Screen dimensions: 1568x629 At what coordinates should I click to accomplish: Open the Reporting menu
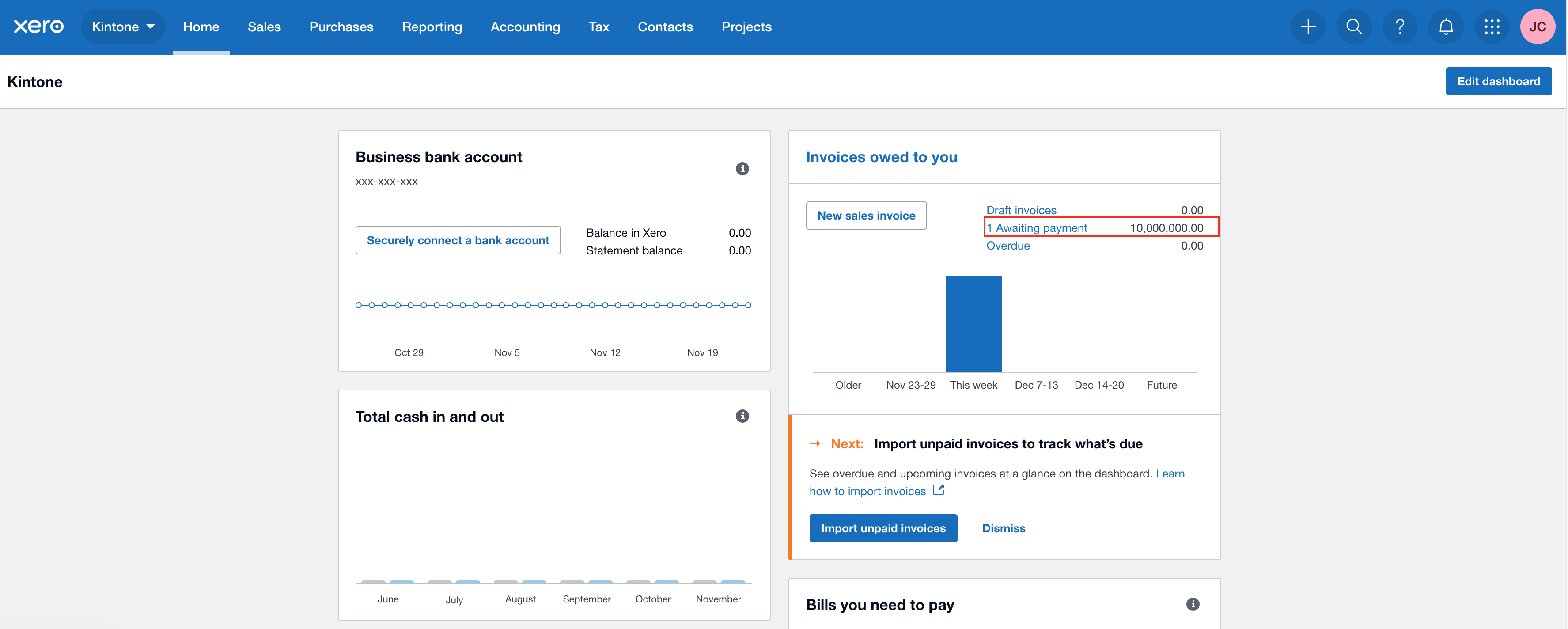pyautogui.click(x=432, y=26)
